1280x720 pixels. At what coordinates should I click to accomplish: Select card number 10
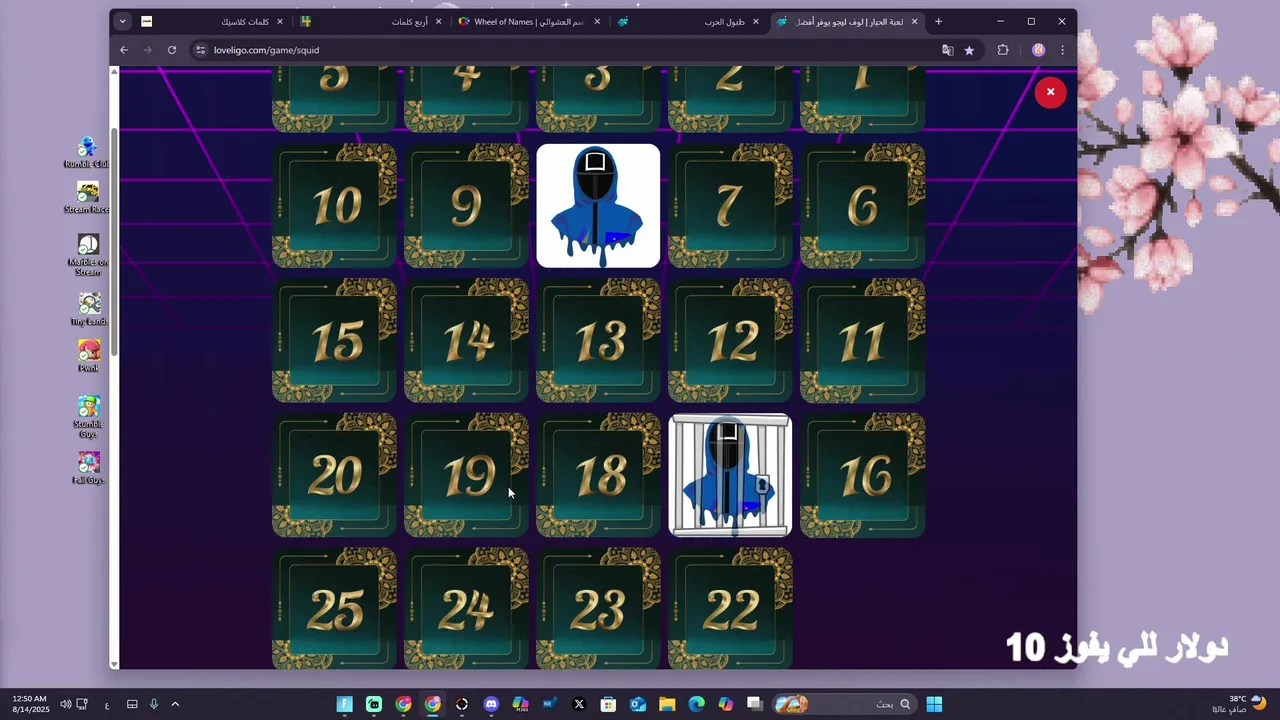tap(334, 206)
